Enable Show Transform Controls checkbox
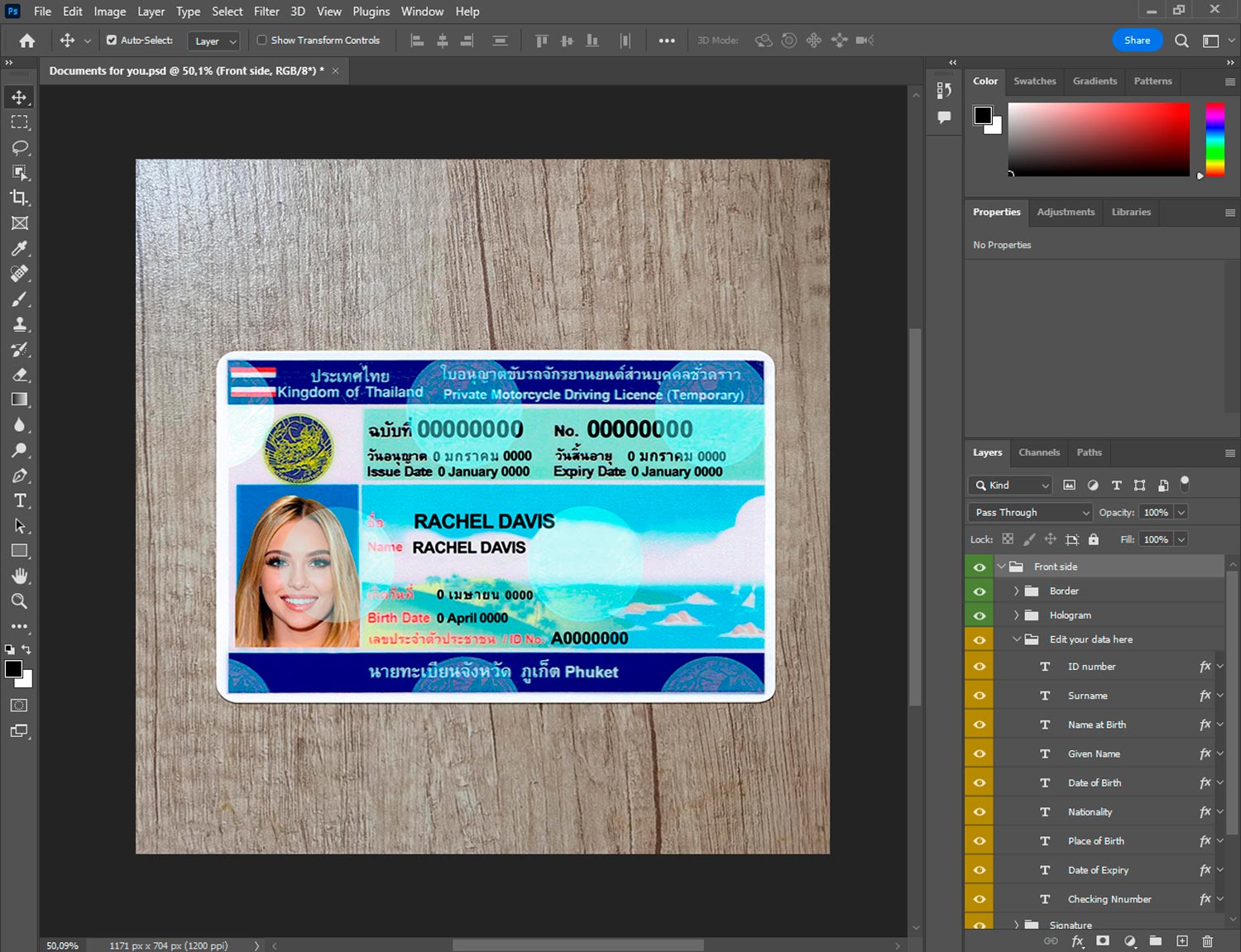Screen dimensions: 1241x952 click(261, 40)
